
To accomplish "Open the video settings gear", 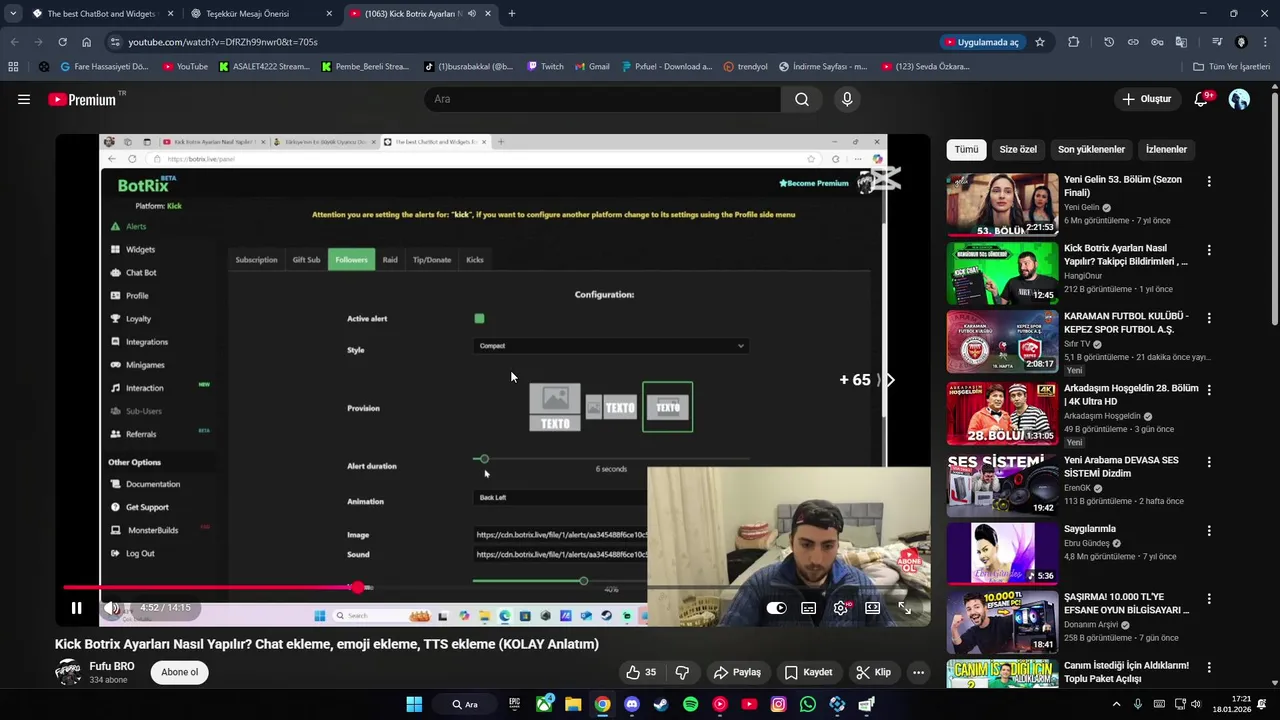I will pyautogui.click(x=841, y=608).
